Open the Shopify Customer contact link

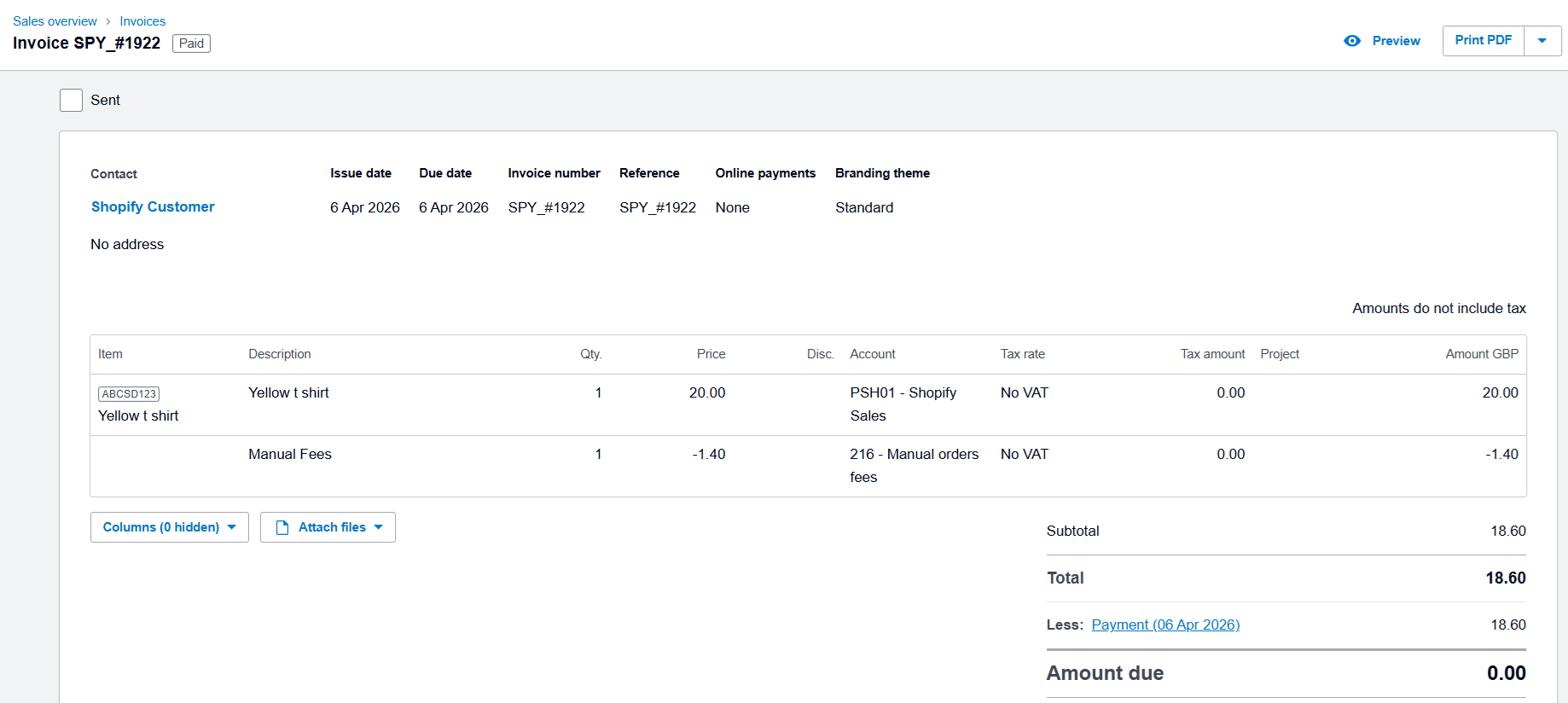pyautogui.click(x=153, y=206)
